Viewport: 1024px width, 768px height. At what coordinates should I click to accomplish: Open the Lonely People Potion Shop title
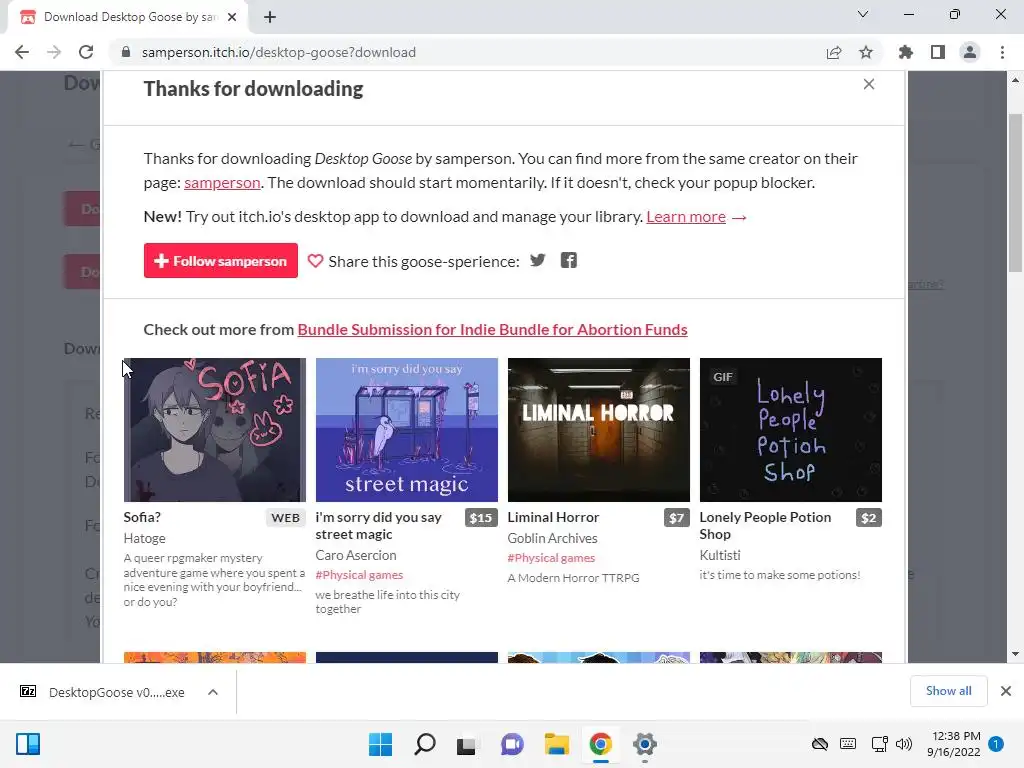[765, 526]
